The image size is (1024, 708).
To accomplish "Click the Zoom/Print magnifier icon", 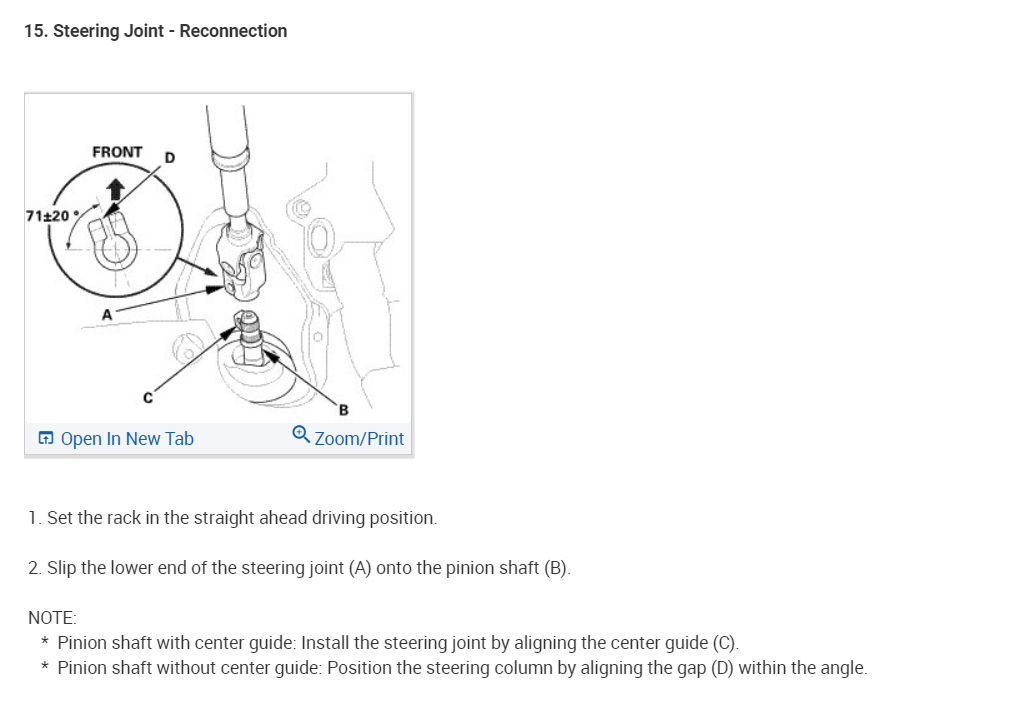I will click(x=301, y=434).
